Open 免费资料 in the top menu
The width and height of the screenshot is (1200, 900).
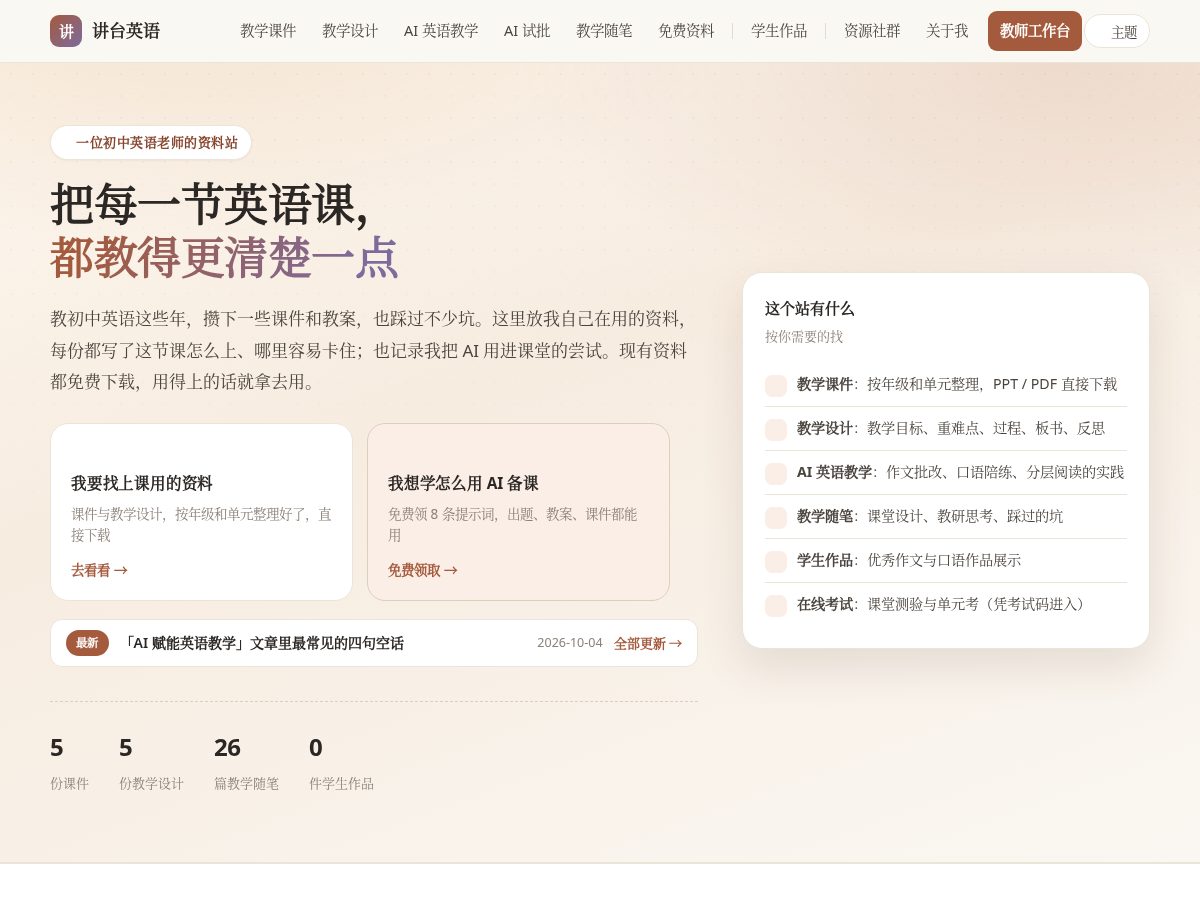coord(686,31)
